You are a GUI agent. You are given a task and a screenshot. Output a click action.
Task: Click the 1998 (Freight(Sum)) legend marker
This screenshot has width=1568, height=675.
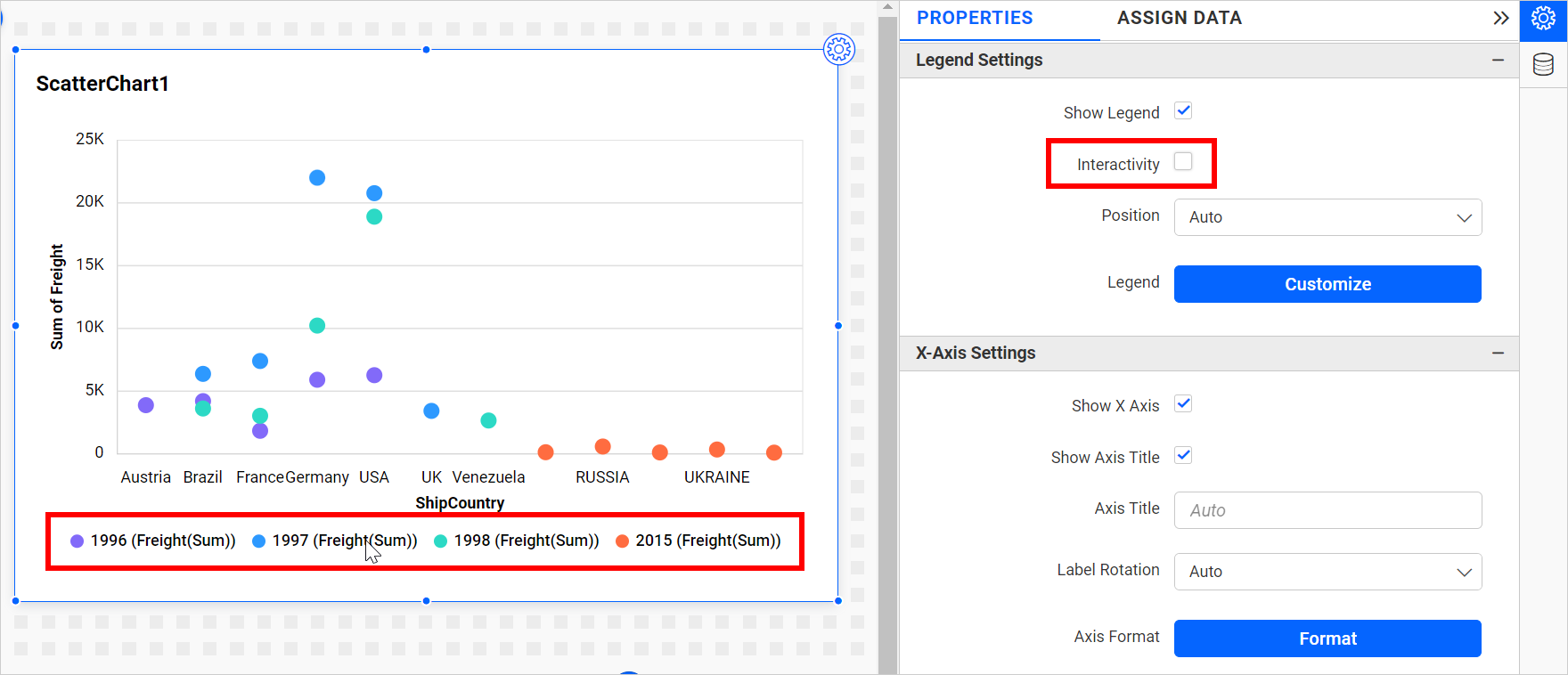pos(441,541)
